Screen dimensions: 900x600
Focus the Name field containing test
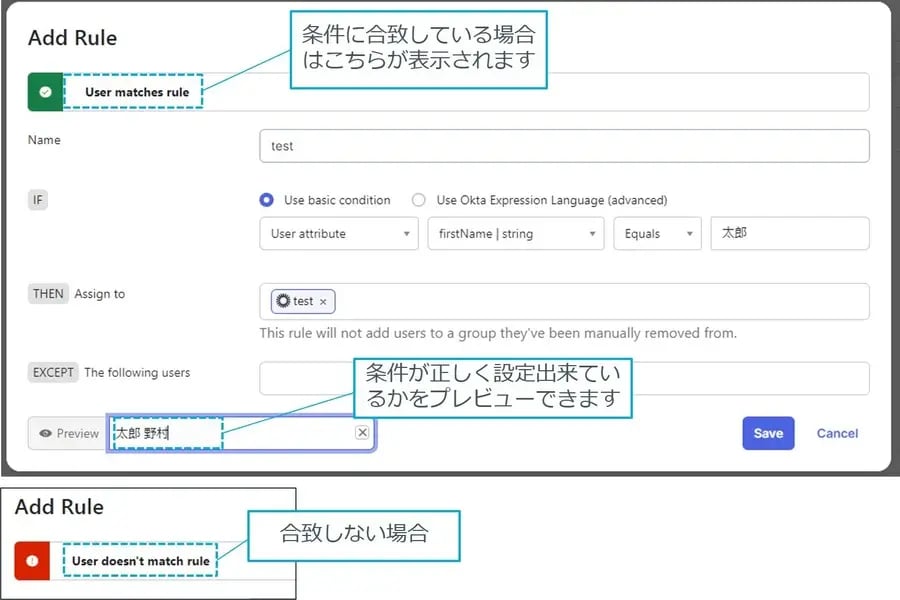[x=563, y=146]
